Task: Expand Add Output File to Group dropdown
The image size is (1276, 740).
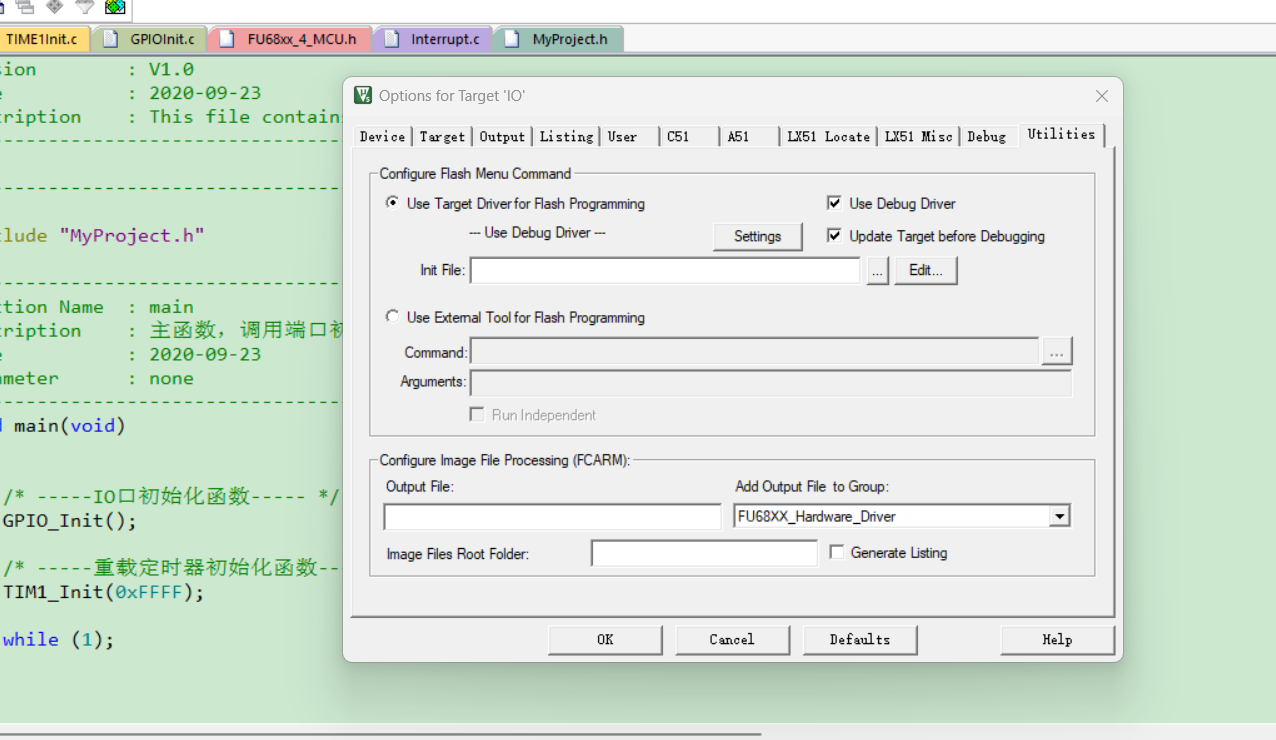Action: click(1059, 517)
